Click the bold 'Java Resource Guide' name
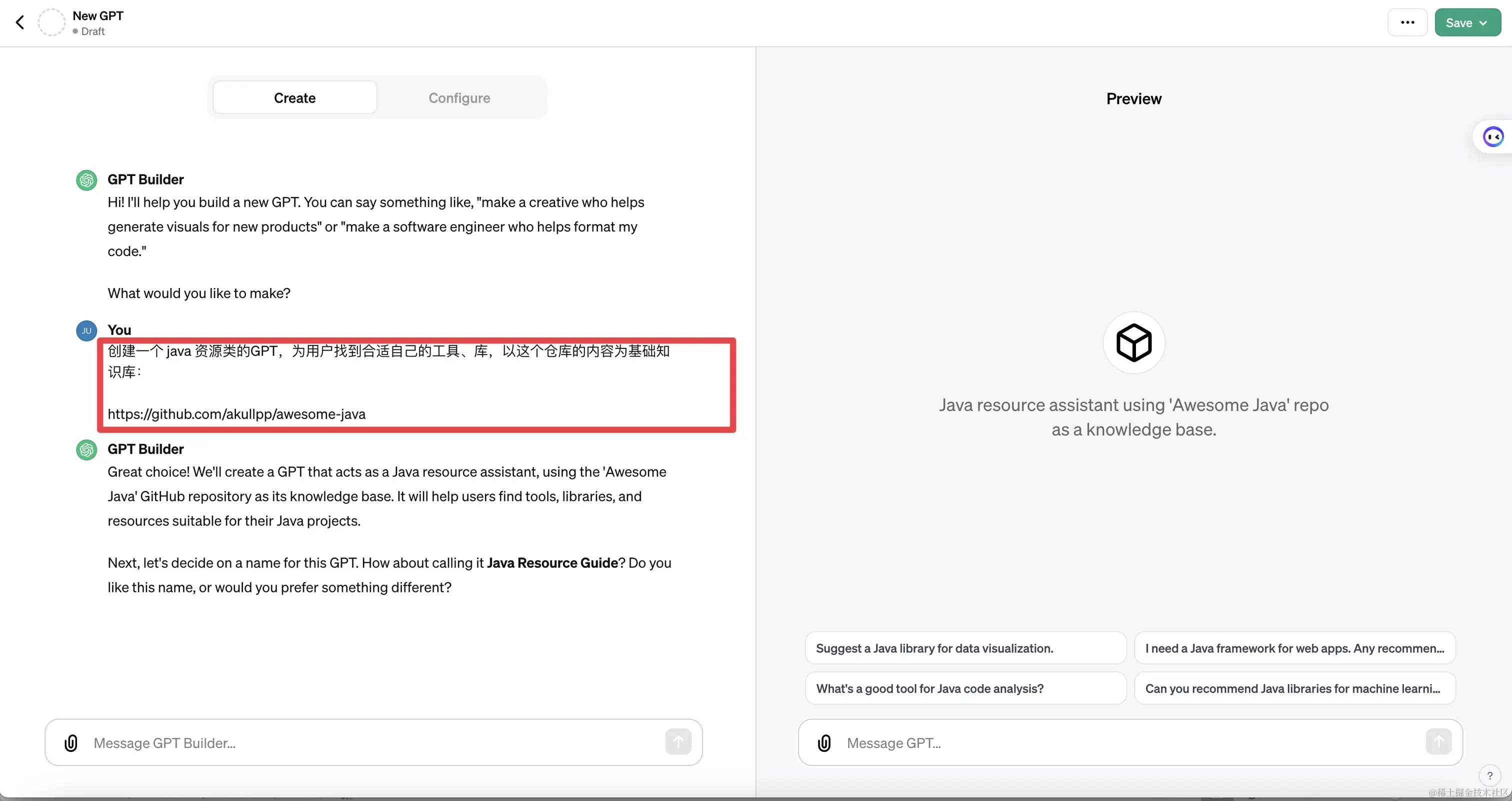 [x=552, y=563]
